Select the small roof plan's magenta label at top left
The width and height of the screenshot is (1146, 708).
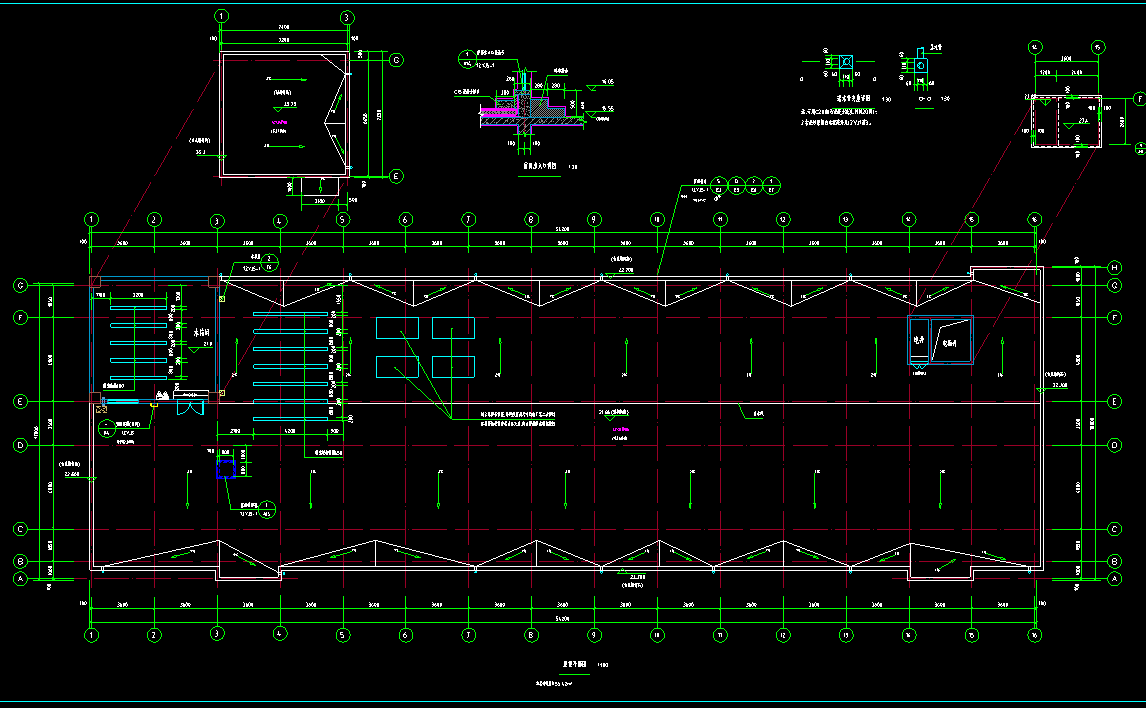(x=279, y=124)
